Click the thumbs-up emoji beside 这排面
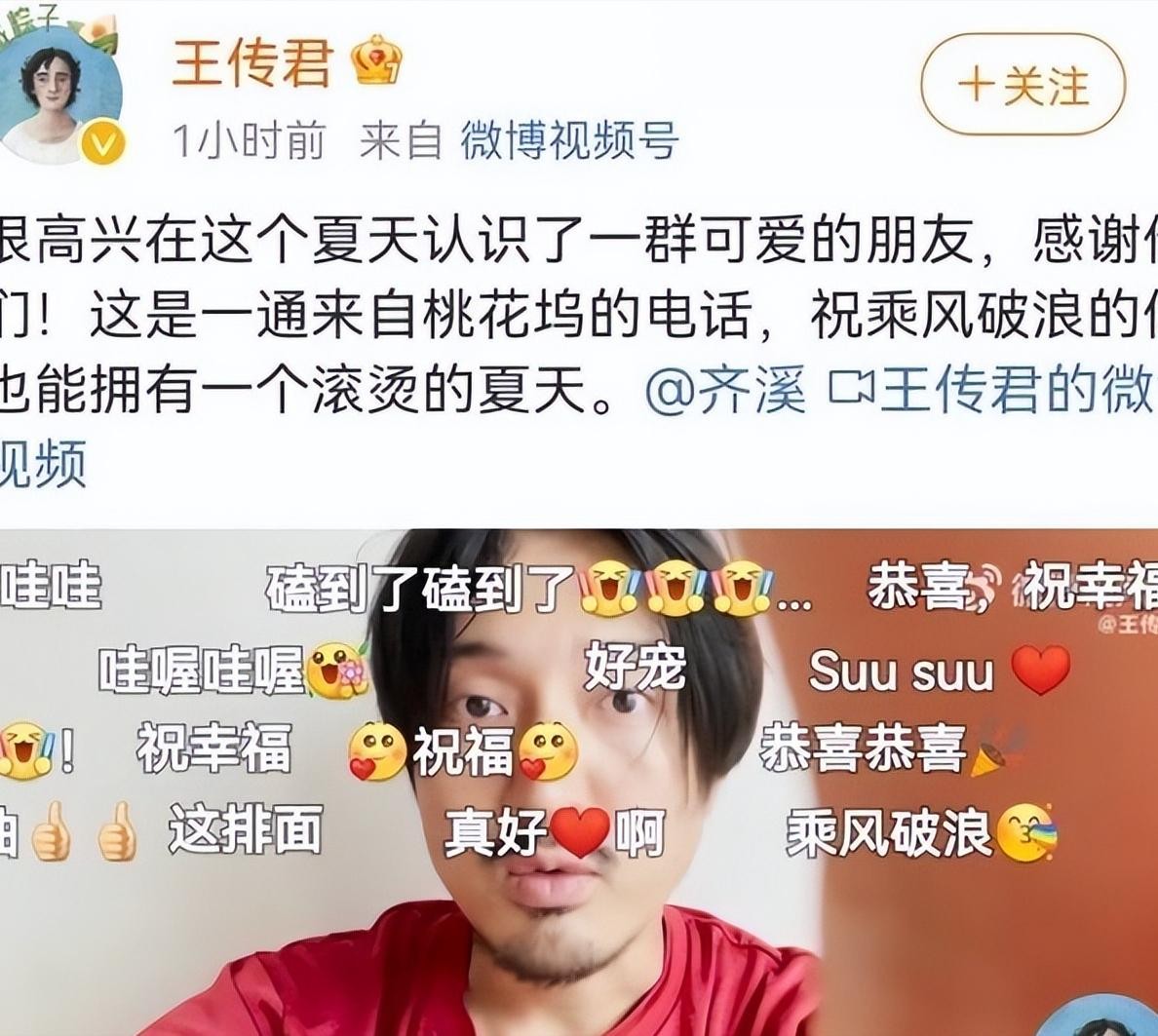This screenshot has width=1158, height=1036. point(118,830)
